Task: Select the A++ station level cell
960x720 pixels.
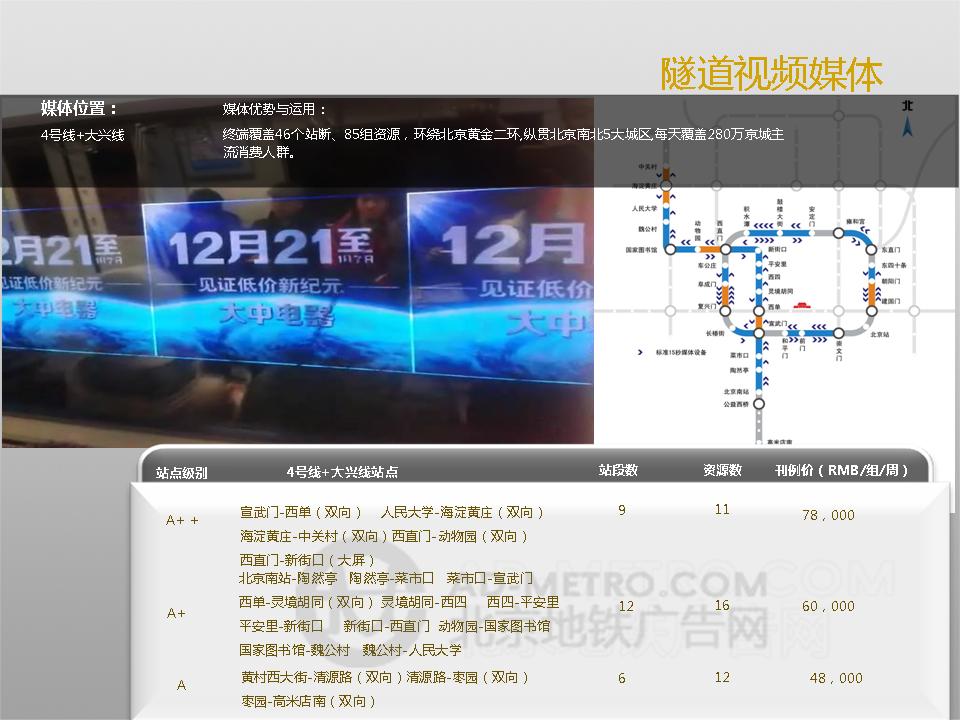Action: click(x=182, y=520)
